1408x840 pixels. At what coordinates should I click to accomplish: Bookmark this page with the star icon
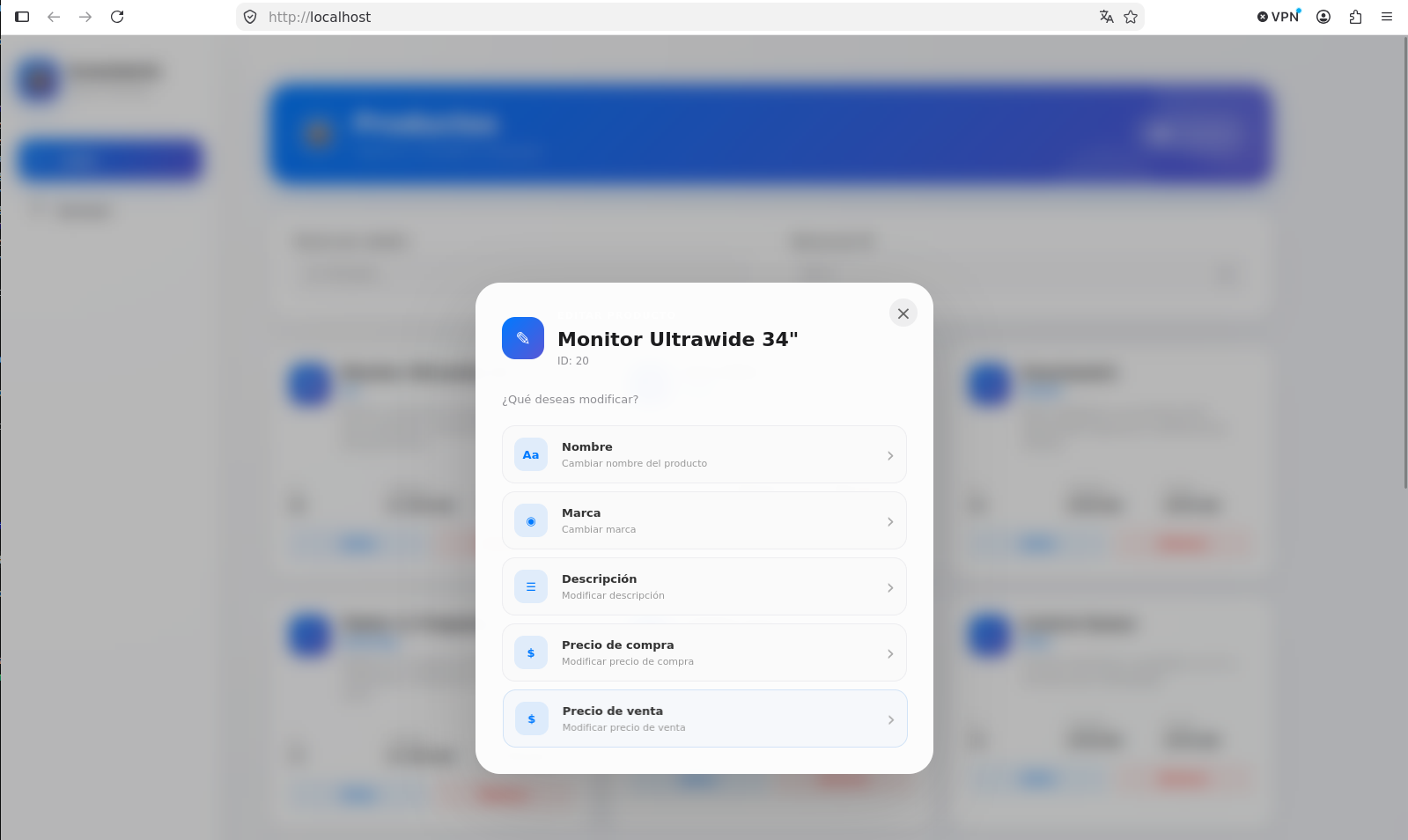point(1131,17)
